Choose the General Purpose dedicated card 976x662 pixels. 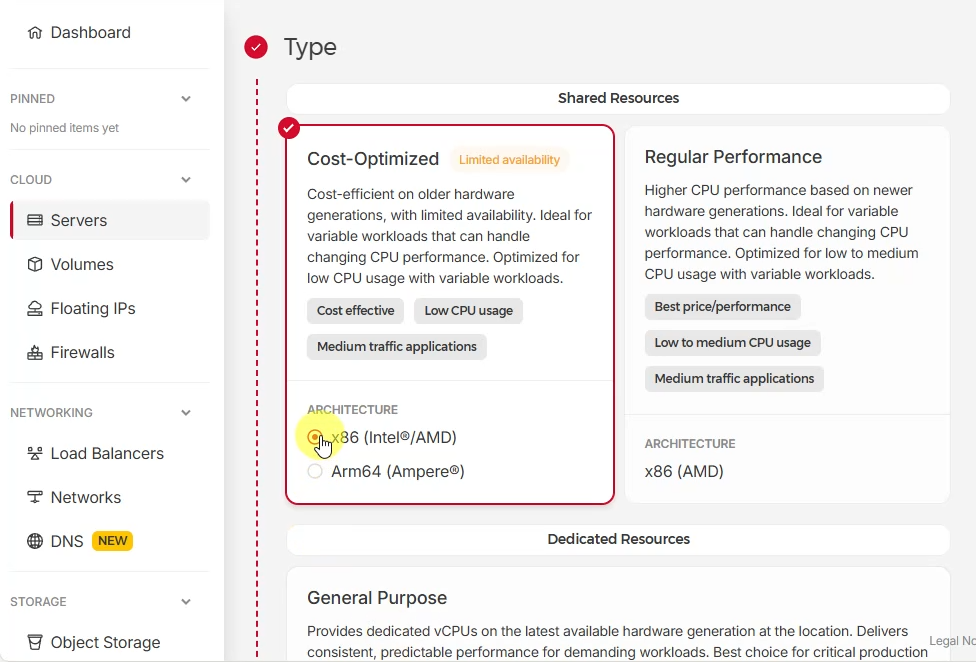(x=617, y=612)
